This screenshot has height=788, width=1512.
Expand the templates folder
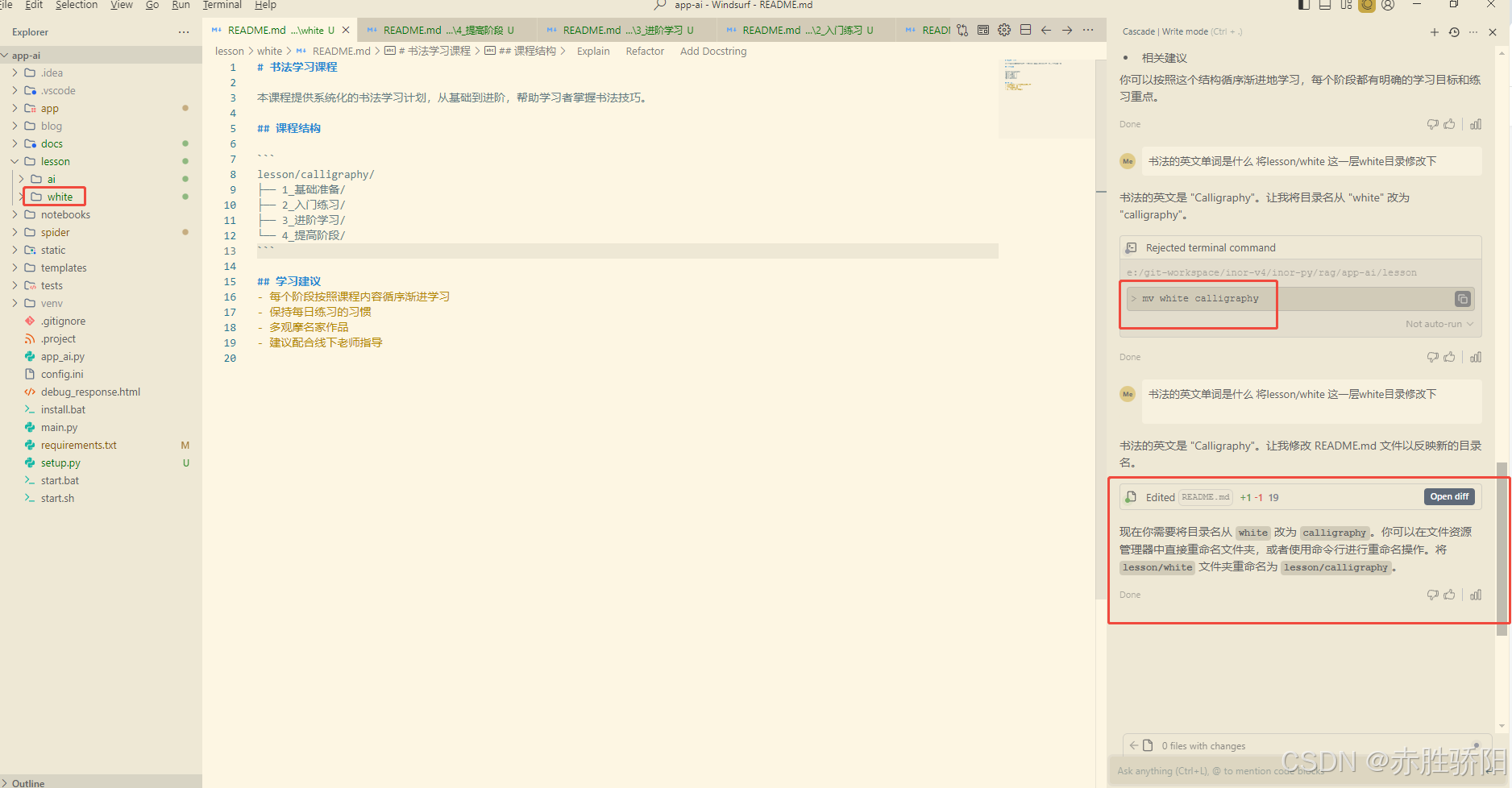click(x=15, y=268)
